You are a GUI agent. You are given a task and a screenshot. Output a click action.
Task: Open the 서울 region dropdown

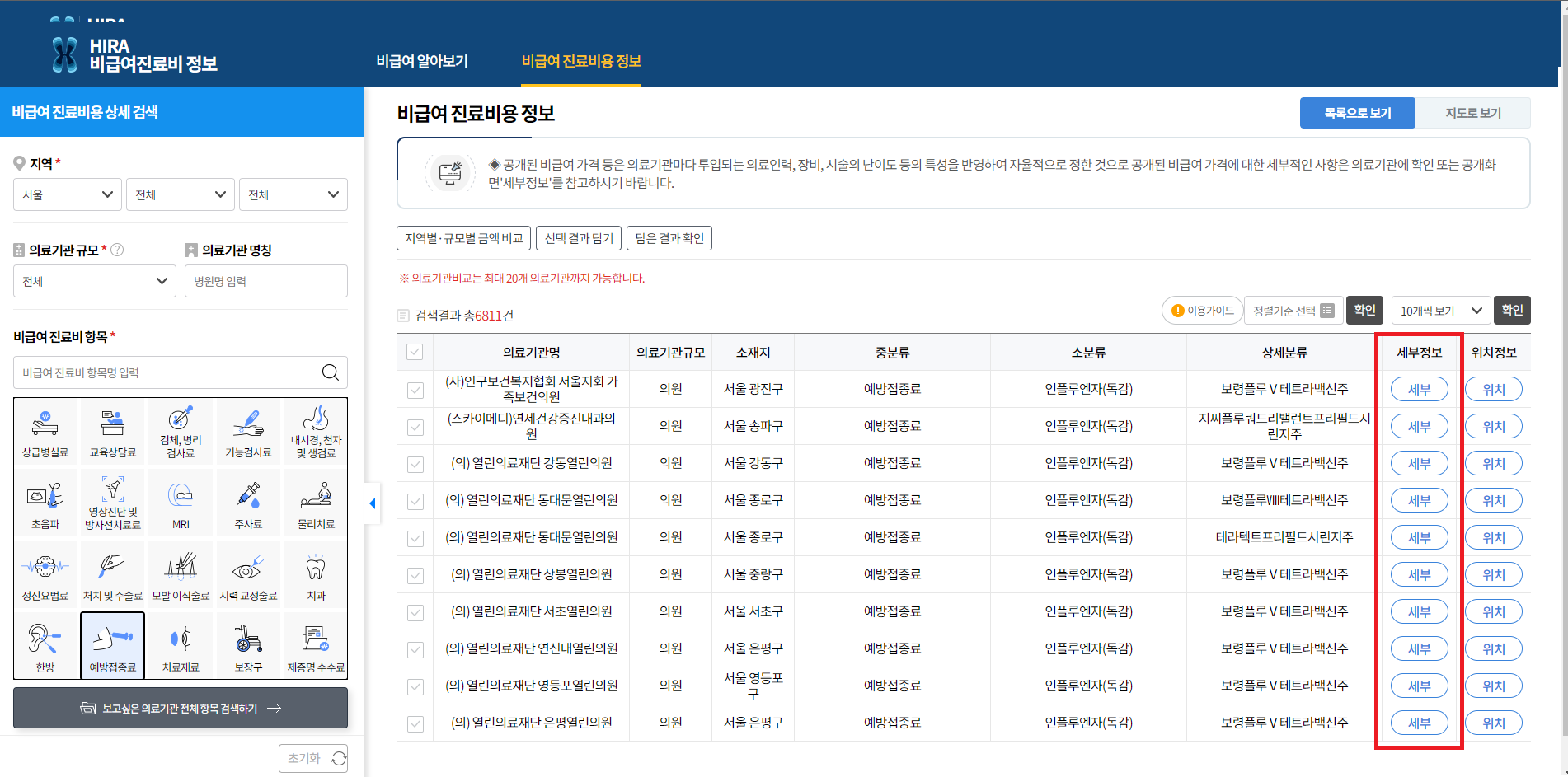[68, 194]
